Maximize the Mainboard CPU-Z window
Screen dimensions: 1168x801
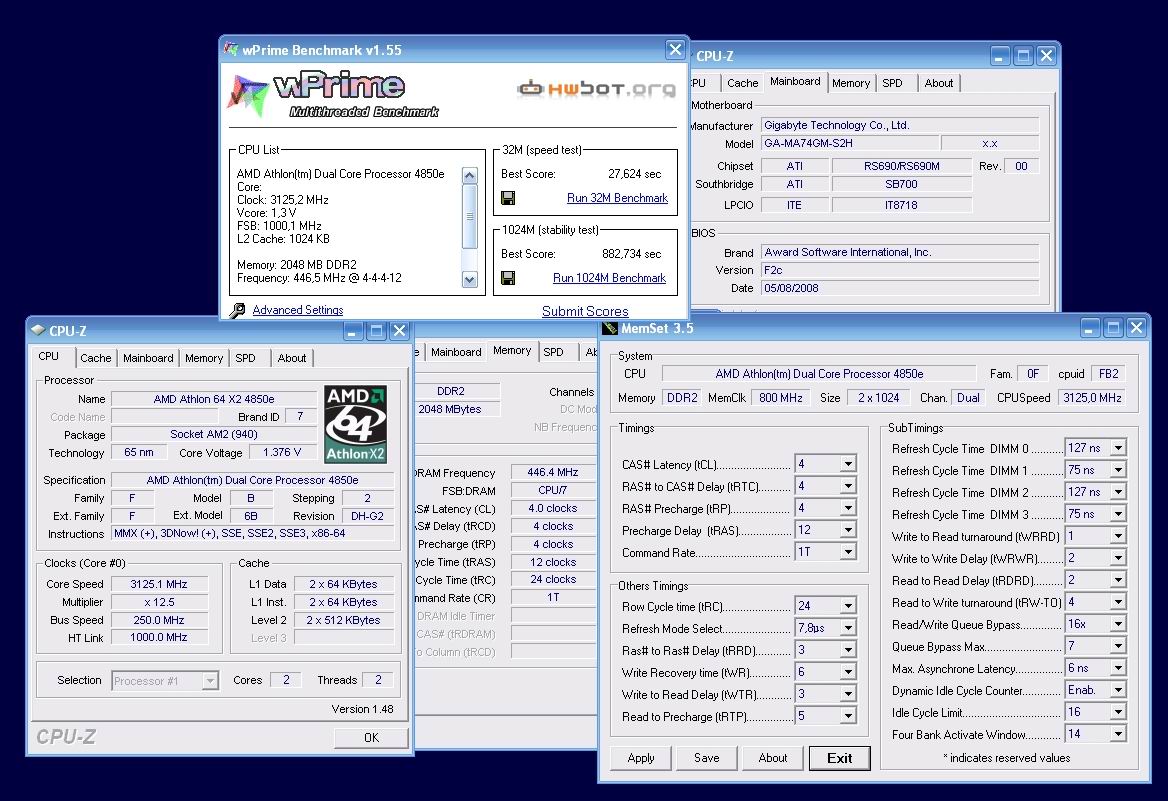[x=1023, y=56]
